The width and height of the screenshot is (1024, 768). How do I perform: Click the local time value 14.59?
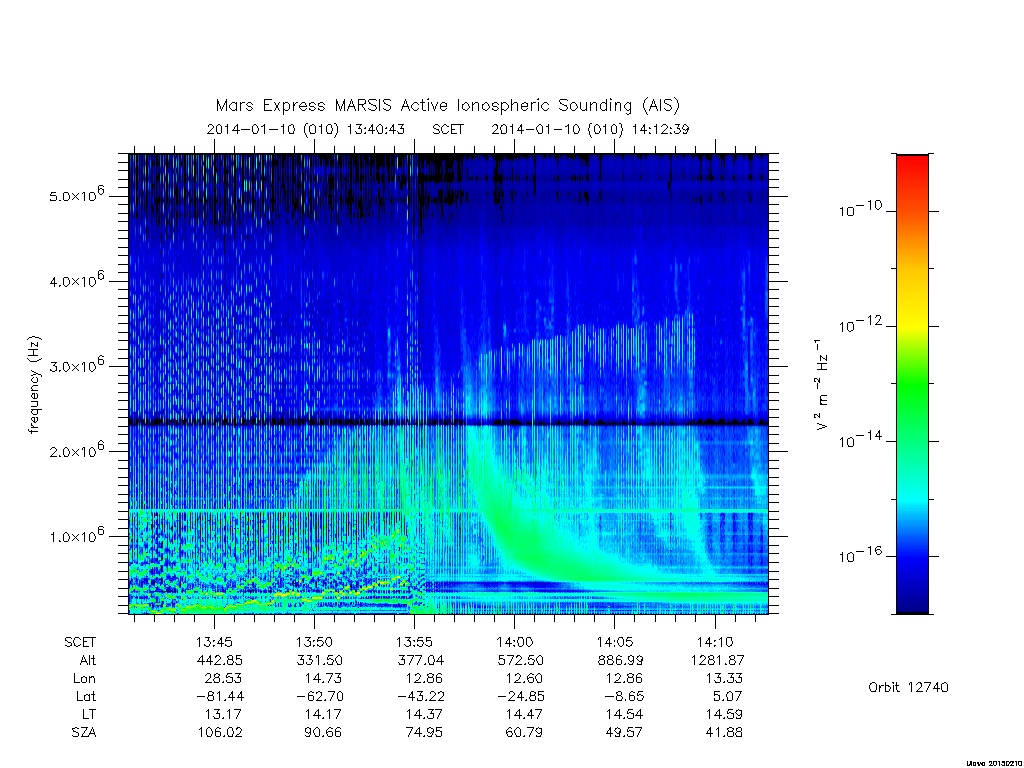click(x=724, y=714)
